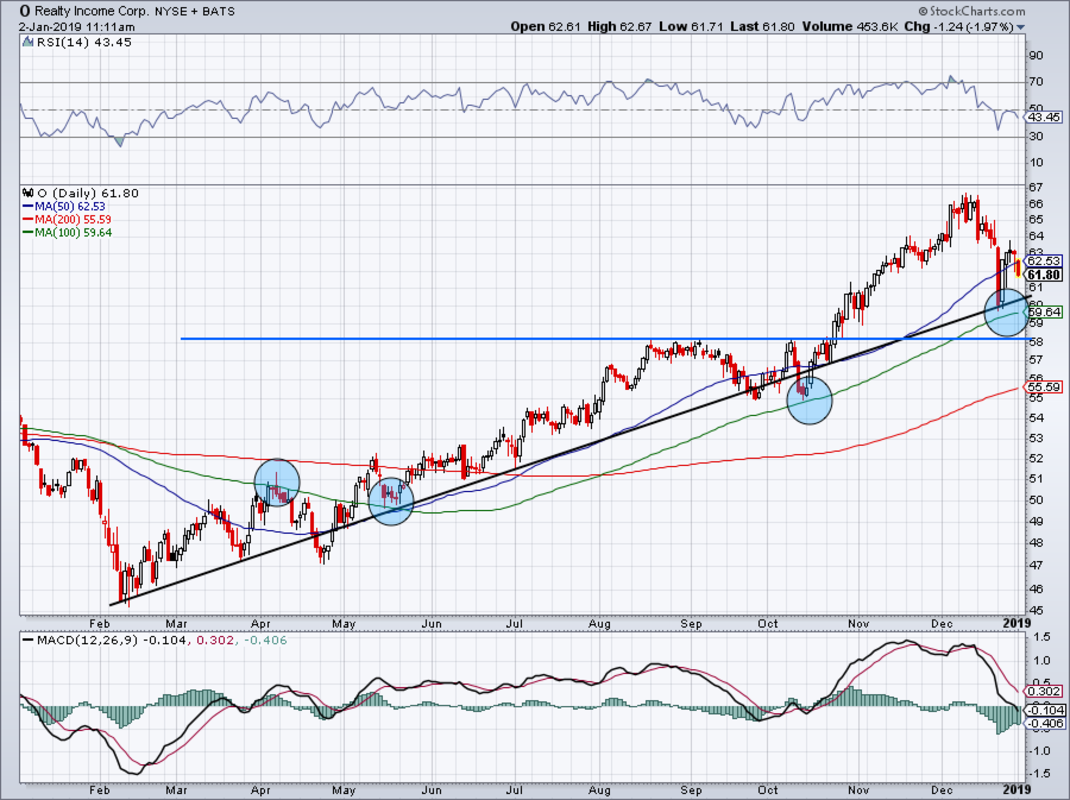Click the Aug label under the price chart
The image size is (1070, 800).
599,624
